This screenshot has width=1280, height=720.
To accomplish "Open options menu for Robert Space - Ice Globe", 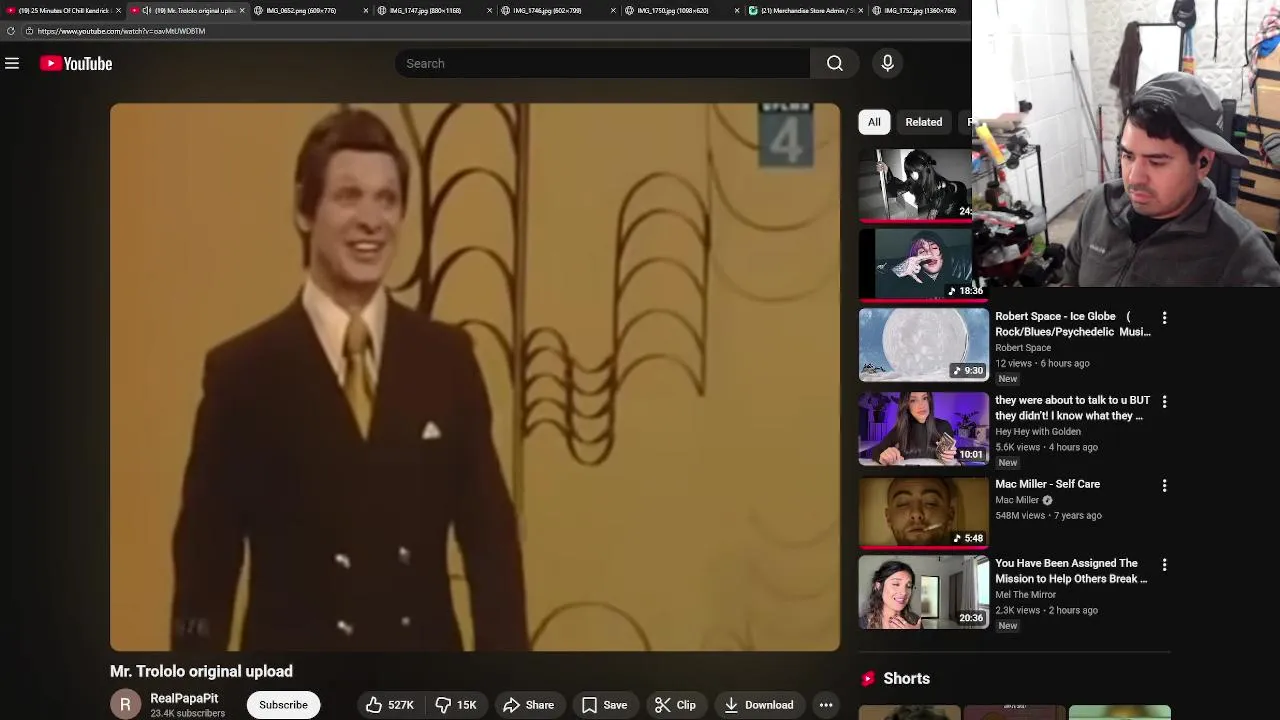I will coord(1164,318).
